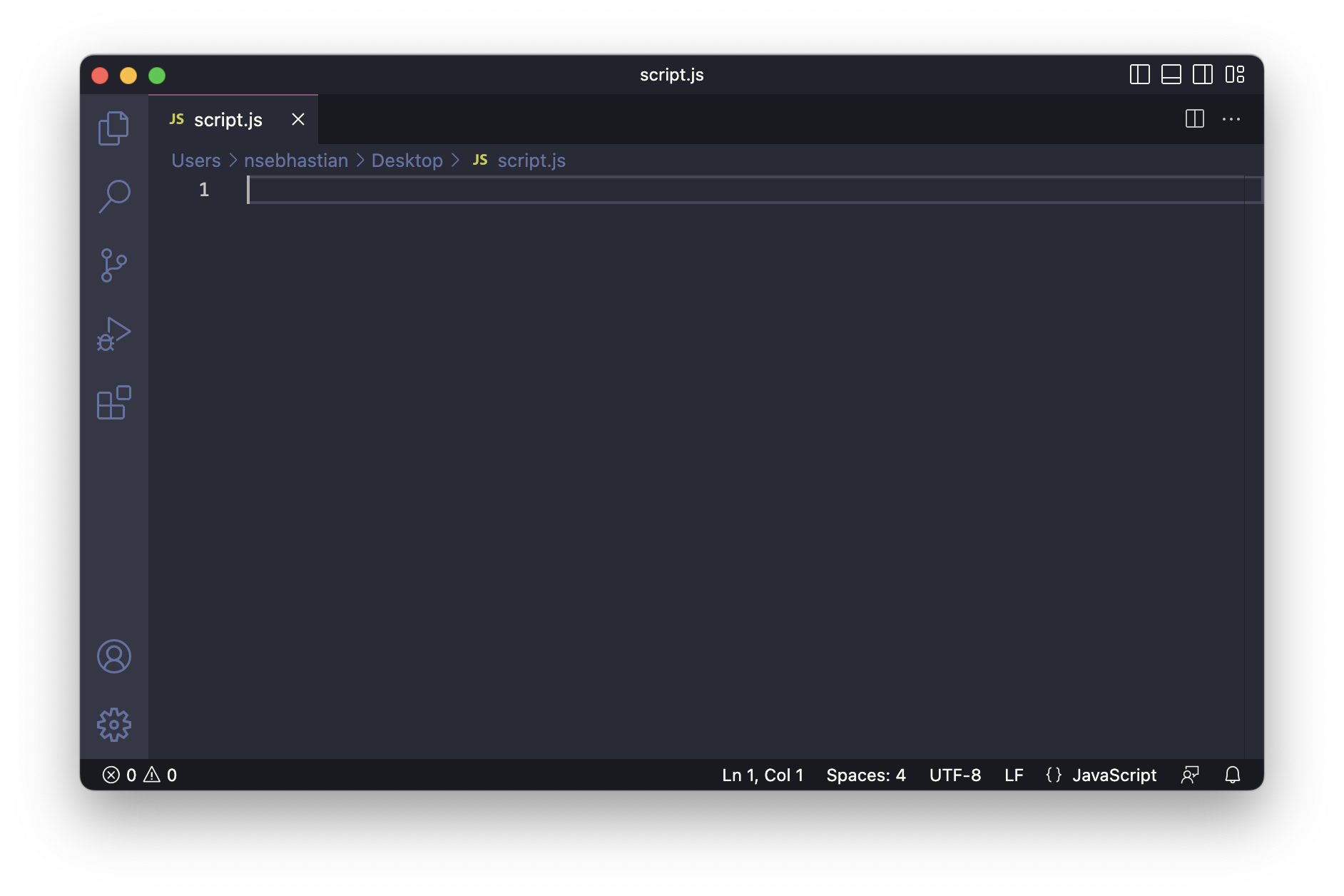Minimize the window with yellow button

(128, 75)
